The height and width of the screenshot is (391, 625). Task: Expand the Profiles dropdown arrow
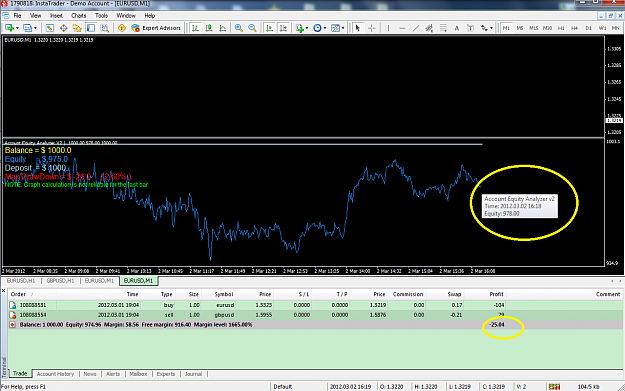pyautogui.click(x=35, y=28)
